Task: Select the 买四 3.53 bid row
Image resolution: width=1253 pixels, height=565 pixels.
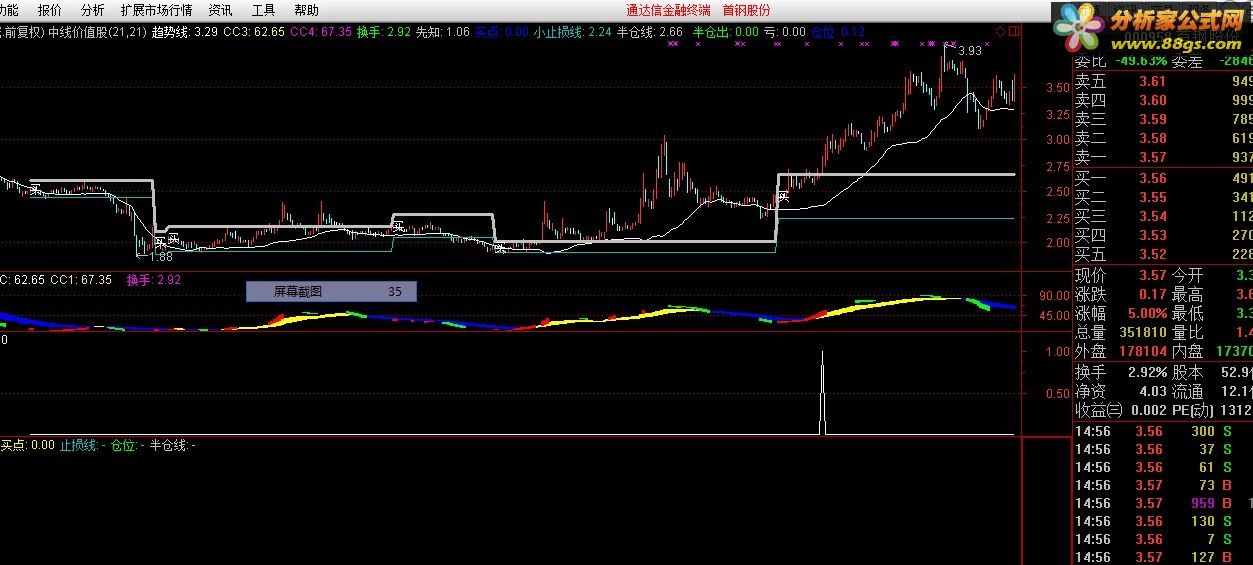Action: coord(1163,236)
